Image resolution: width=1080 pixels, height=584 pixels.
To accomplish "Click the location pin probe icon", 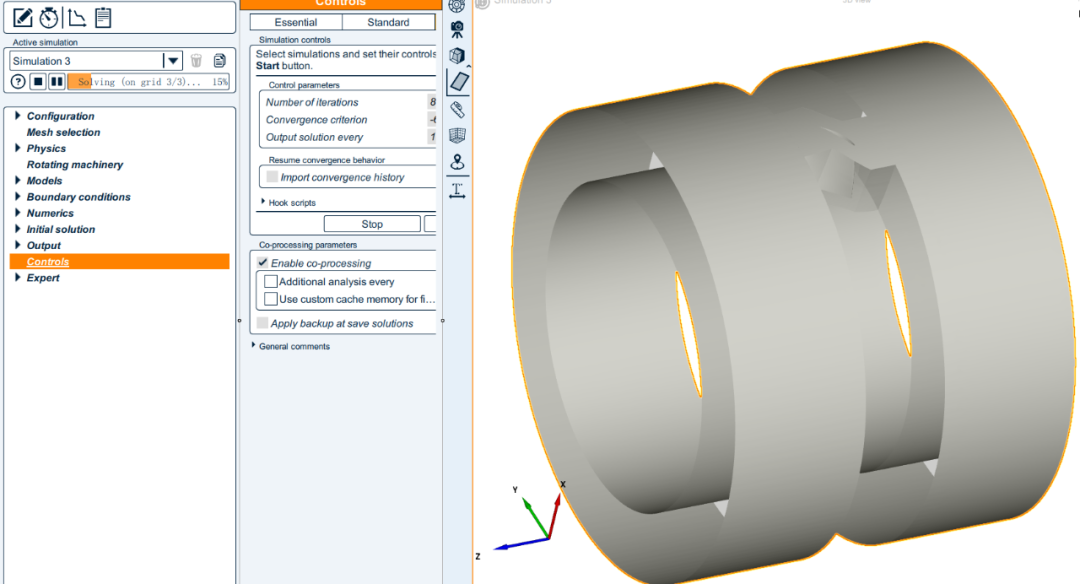I will [x=457, y=162].
